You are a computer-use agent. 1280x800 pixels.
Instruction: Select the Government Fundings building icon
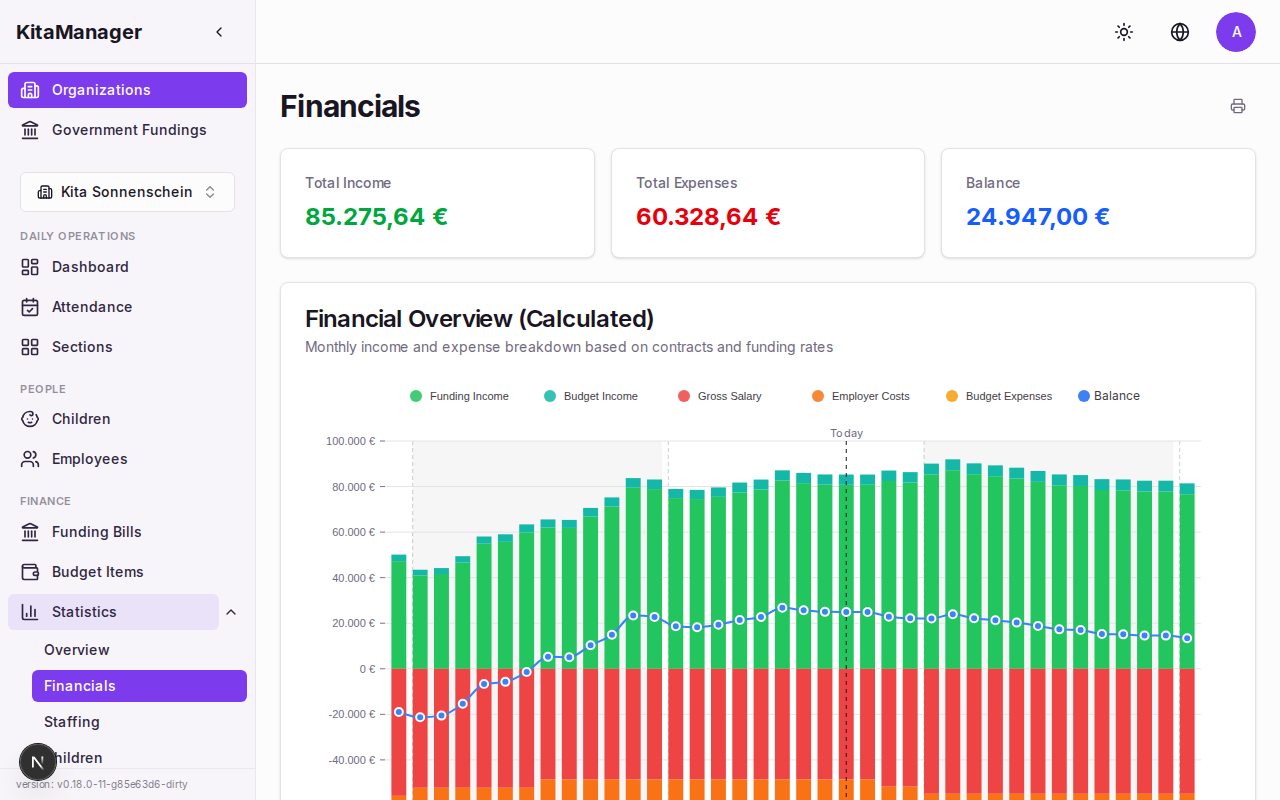29,130
